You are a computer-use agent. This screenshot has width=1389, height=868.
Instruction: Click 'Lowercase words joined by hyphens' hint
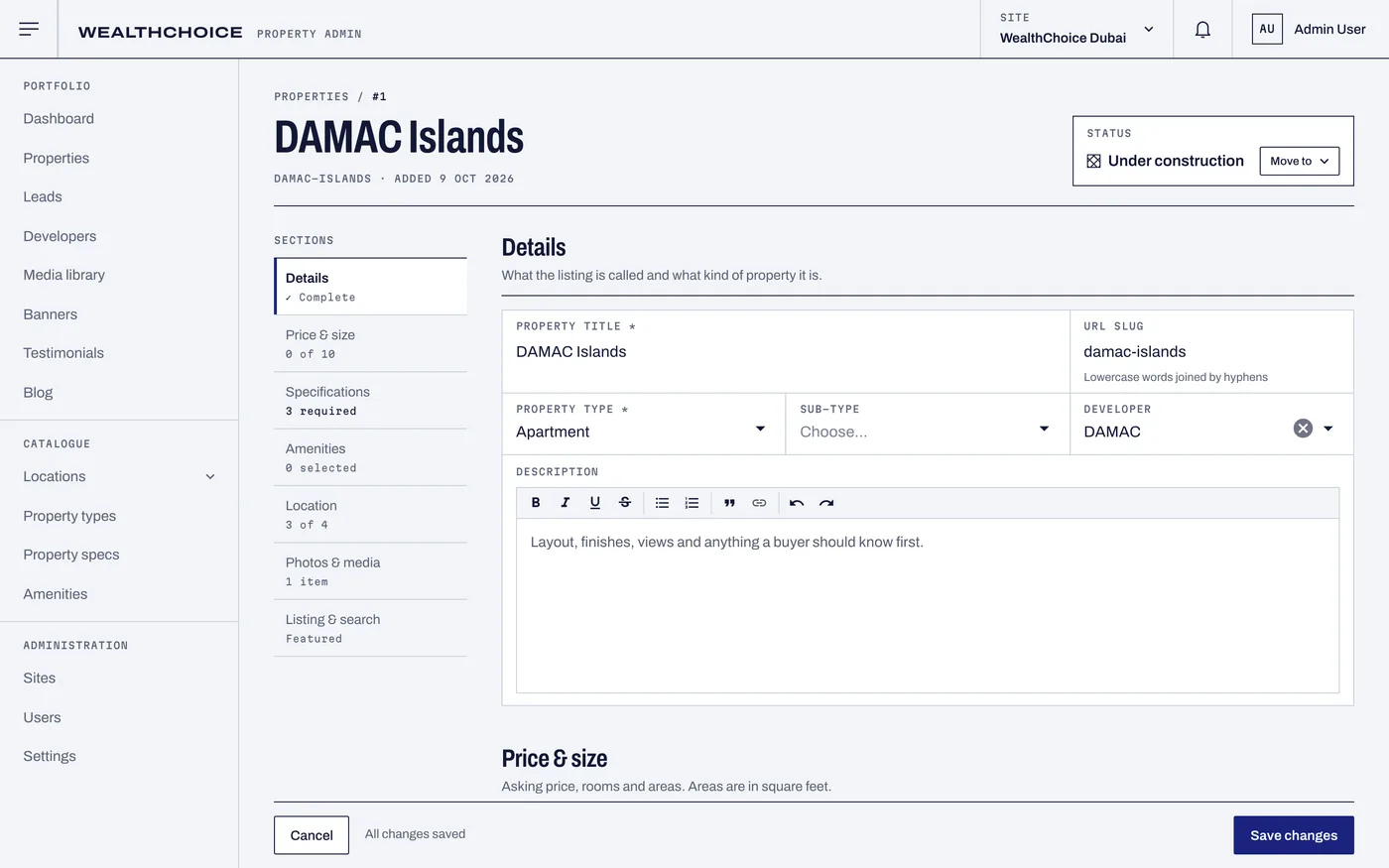1176,377
